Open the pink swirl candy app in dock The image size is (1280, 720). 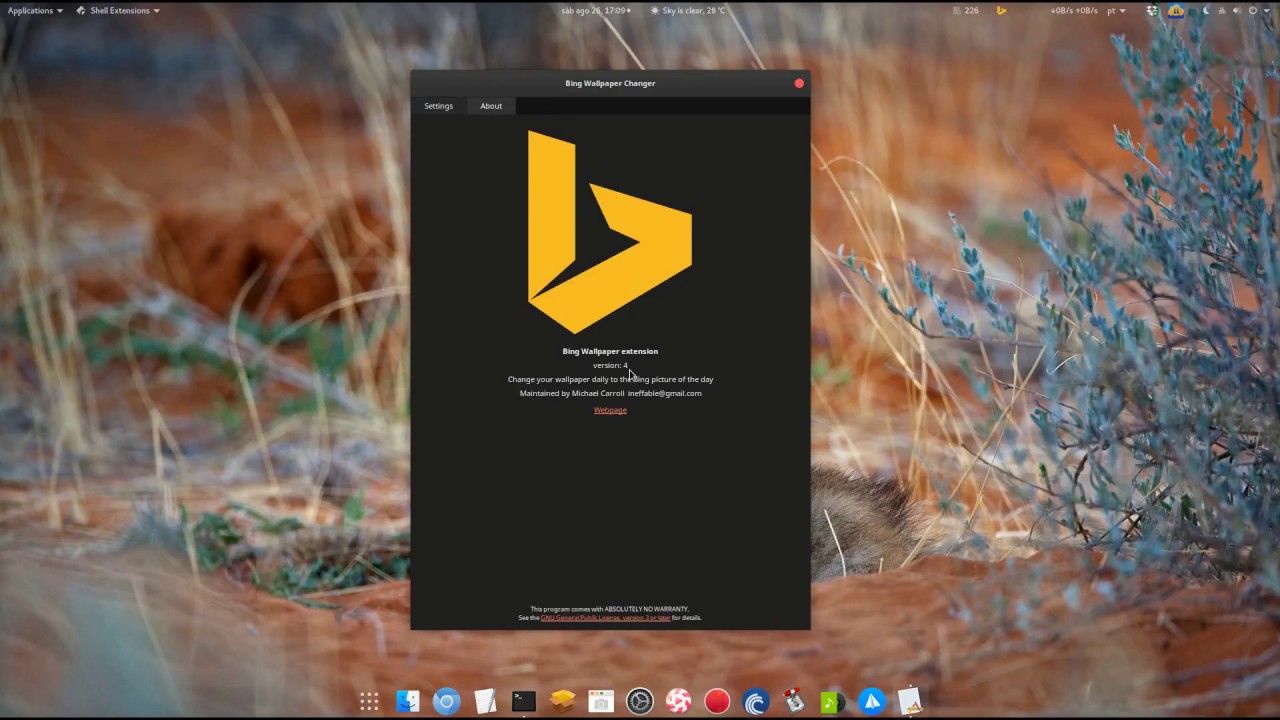678,702
